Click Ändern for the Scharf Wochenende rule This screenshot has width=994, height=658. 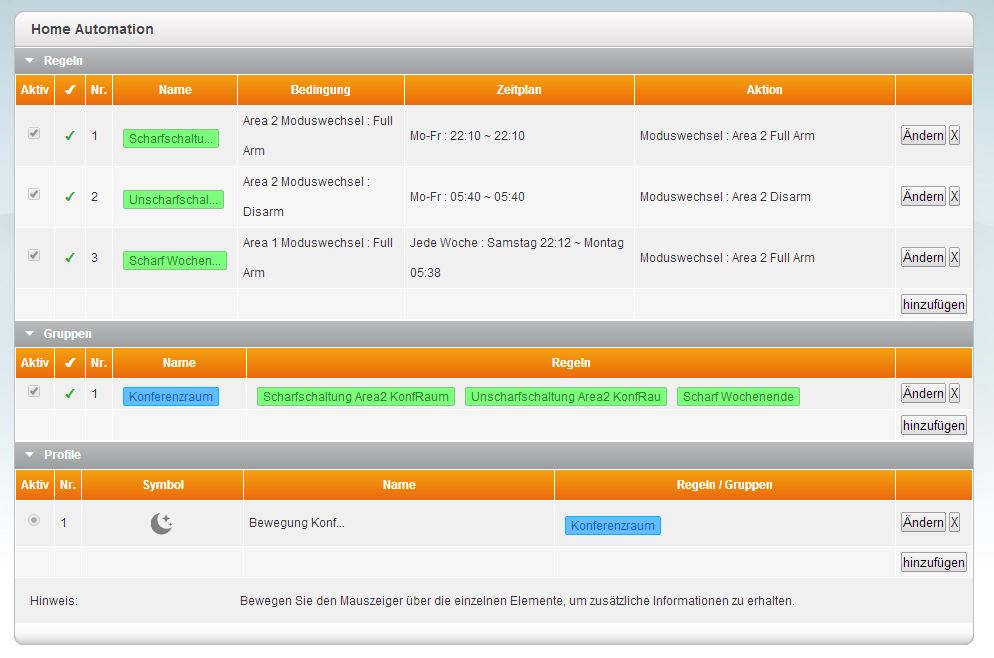(x=923, y=257)
